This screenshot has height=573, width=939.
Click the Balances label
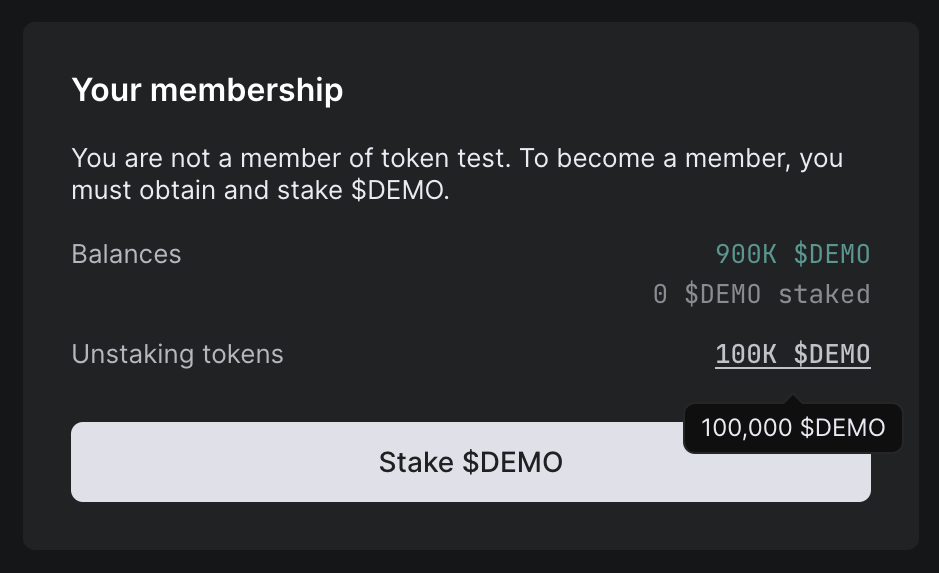126,254
